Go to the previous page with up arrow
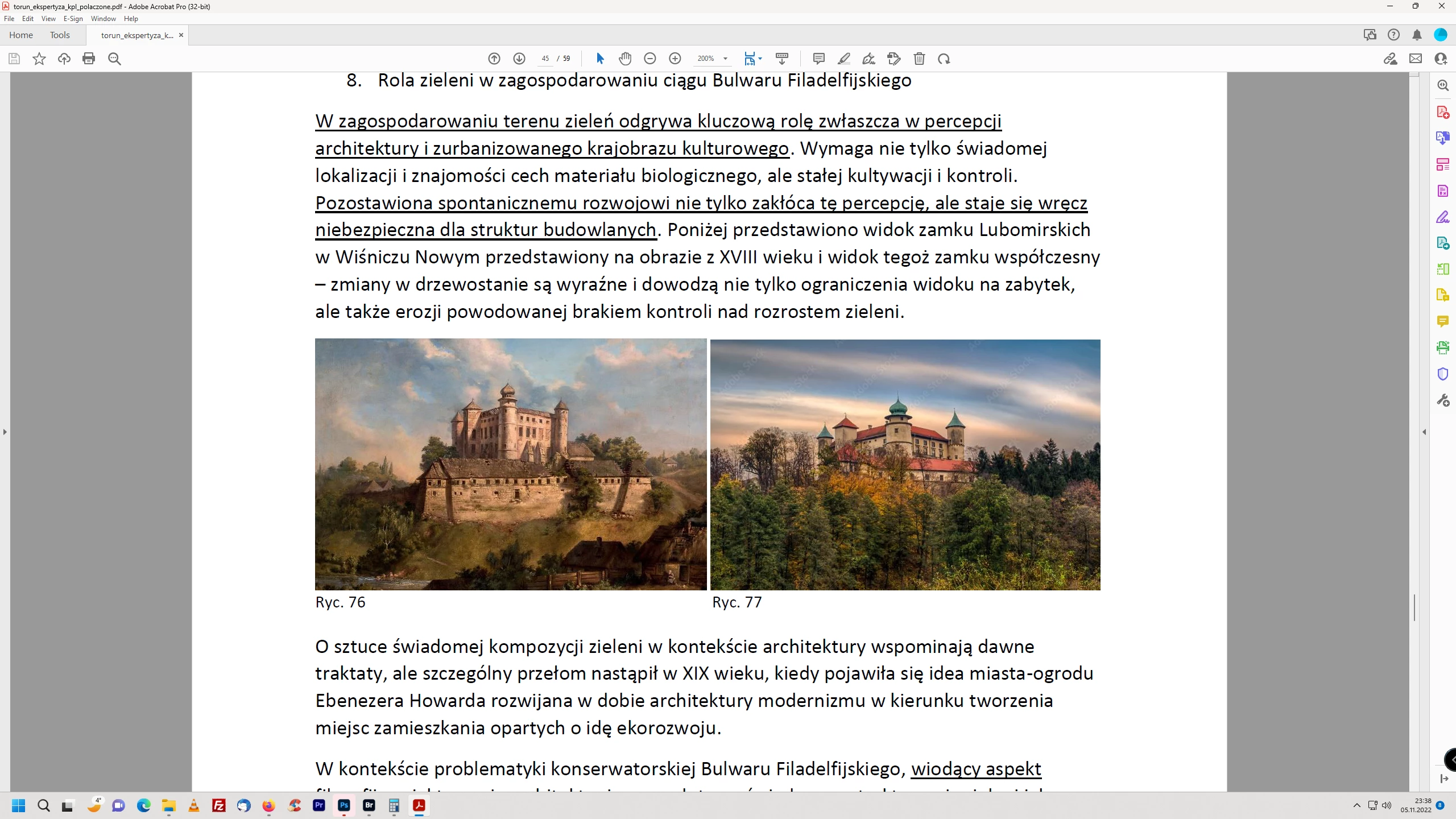This screenshot has height=819, width=1456. pyautogui.click(x=494, y=59)
